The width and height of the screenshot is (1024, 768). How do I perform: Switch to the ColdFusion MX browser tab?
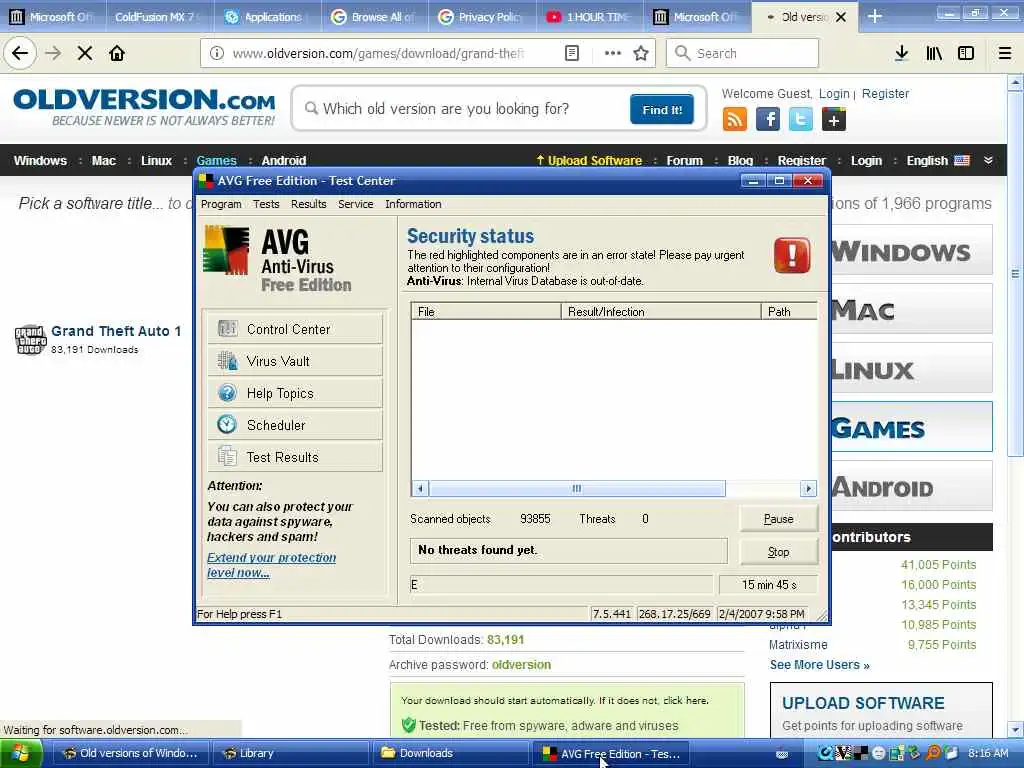point(159,16)
